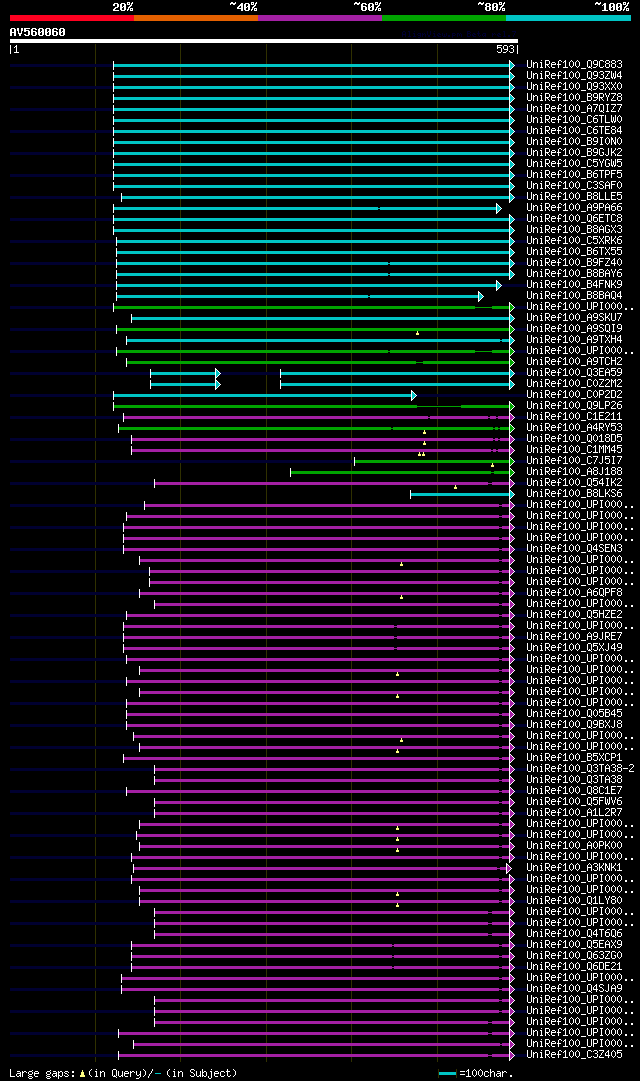The width and height of the screenshot is (640, 1081).
Task: Pick the UniRef100_C1MM45 label
Action: [574, 451]
